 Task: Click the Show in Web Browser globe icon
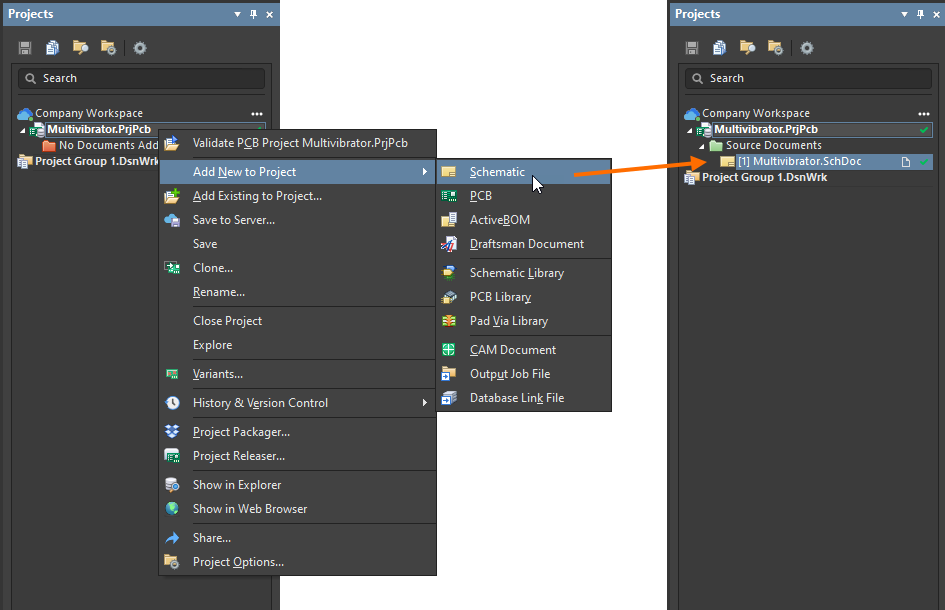click(x=172, y=509)
